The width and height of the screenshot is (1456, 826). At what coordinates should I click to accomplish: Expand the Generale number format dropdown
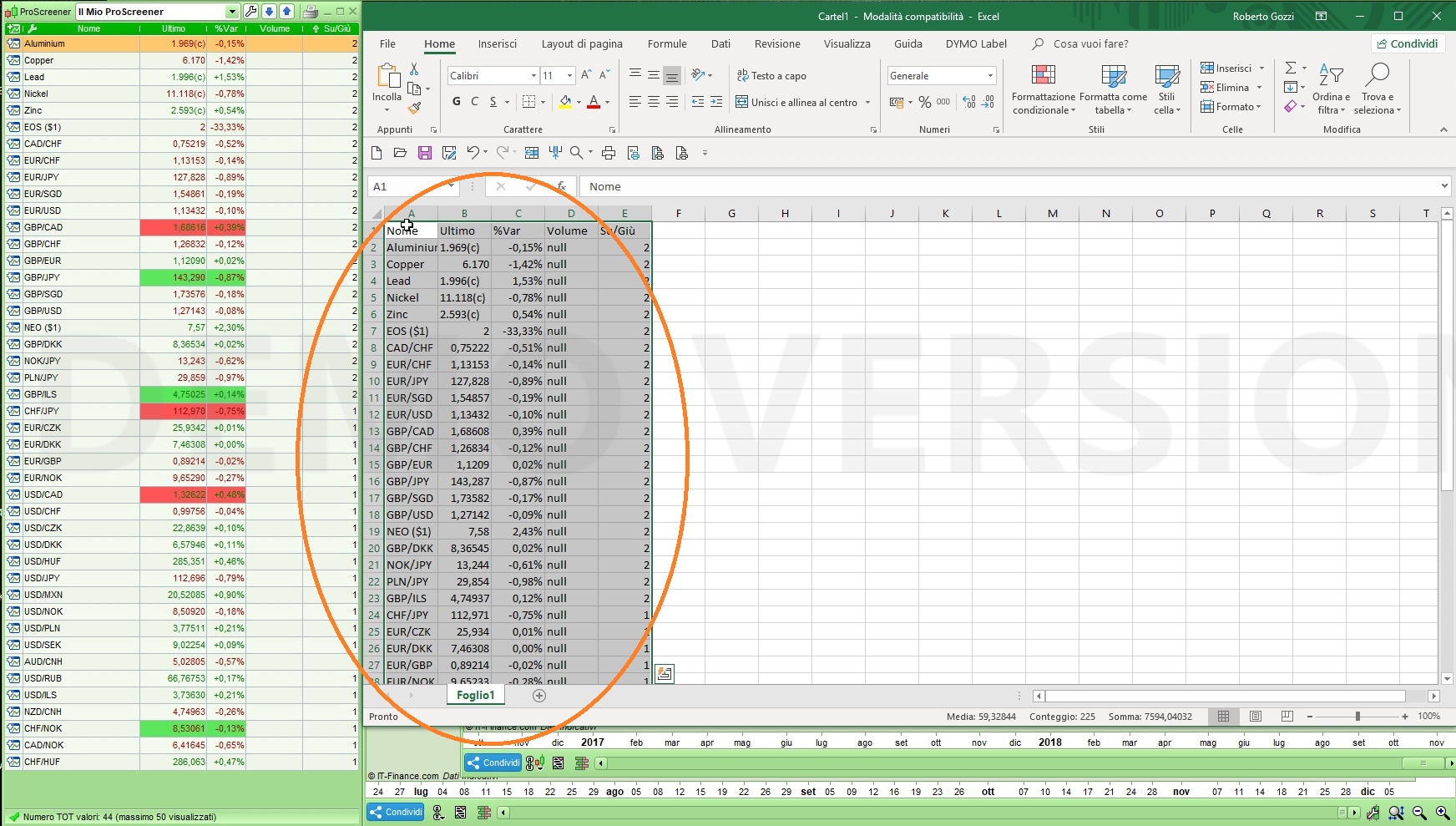pyautogui.click(x=990, y=76)
